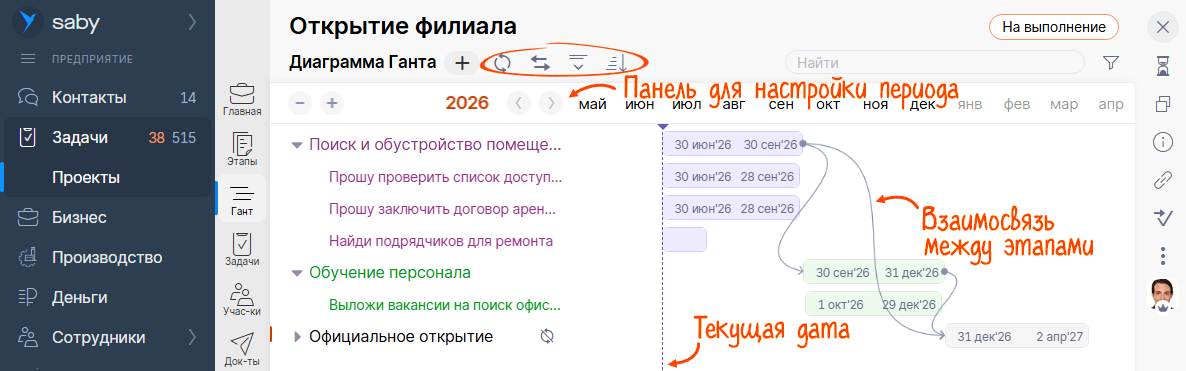This screenshot has width=1186, height=371.
Task: Collapse the Поиск и обустройство помещения stage
Action: [297, 144]
